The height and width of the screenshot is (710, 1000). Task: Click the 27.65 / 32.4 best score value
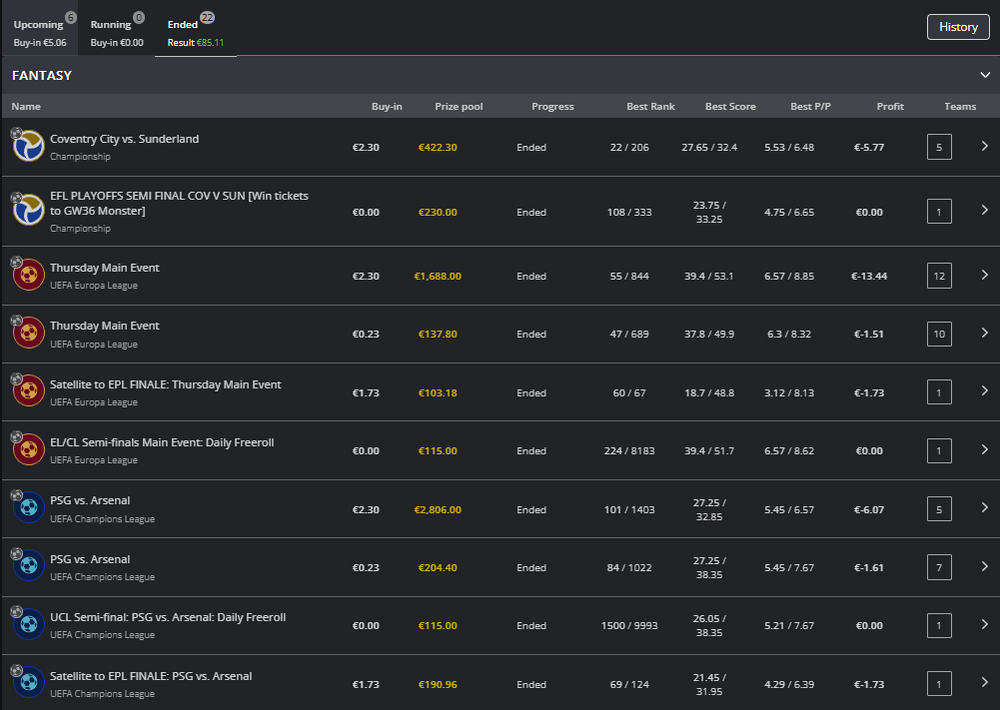coord(709,147)
